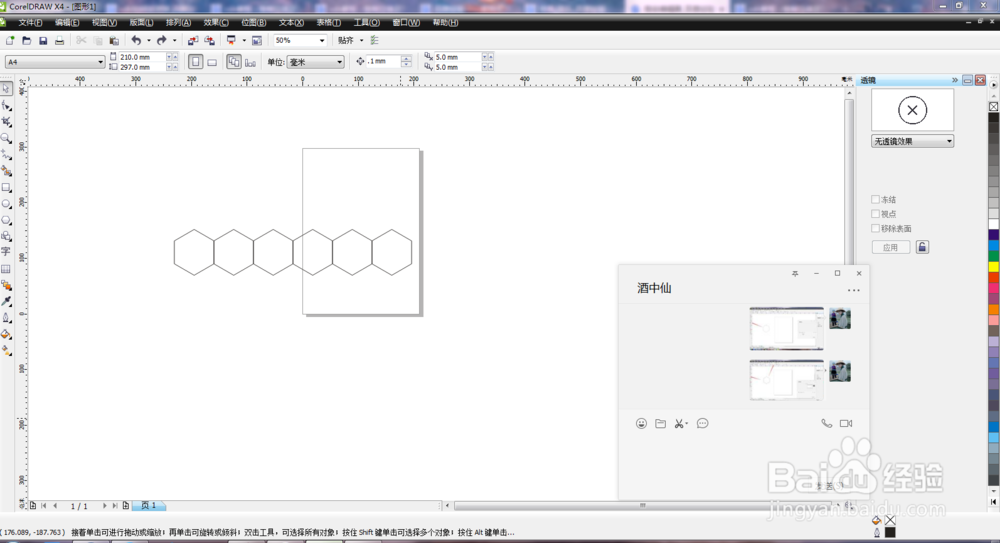Click the emoji button in chat
The image size is (1000, 543).
pos(641,424)
